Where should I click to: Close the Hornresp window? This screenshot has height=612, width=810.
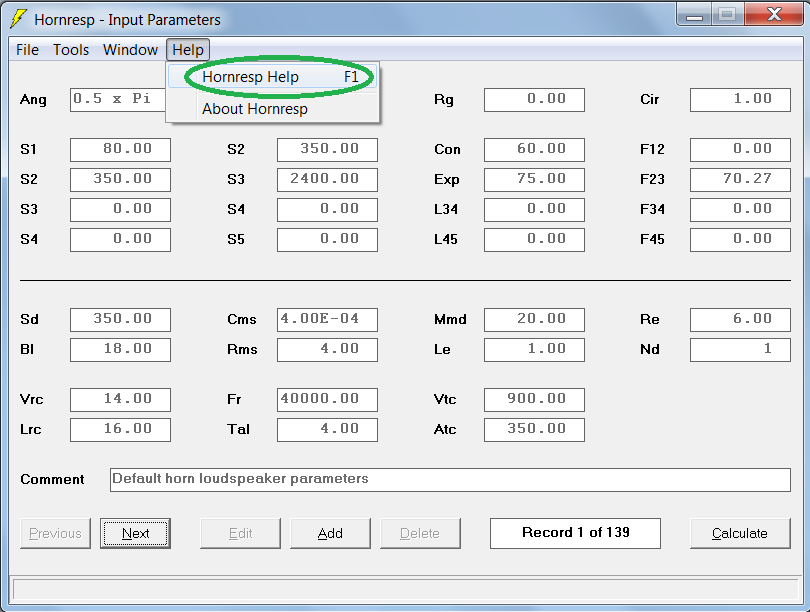click(773, 14)
